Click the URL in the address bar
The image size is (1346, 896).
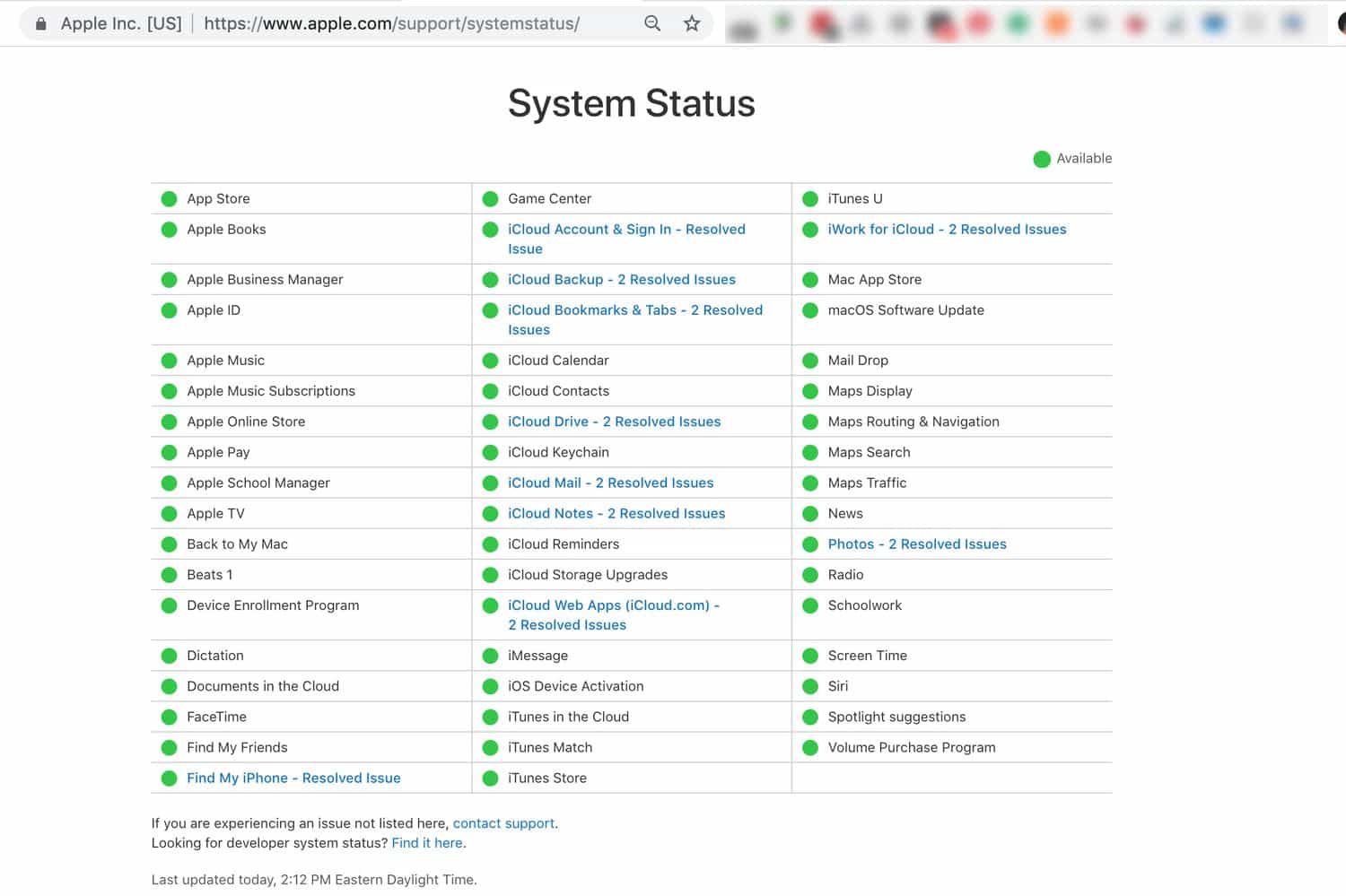391,23
